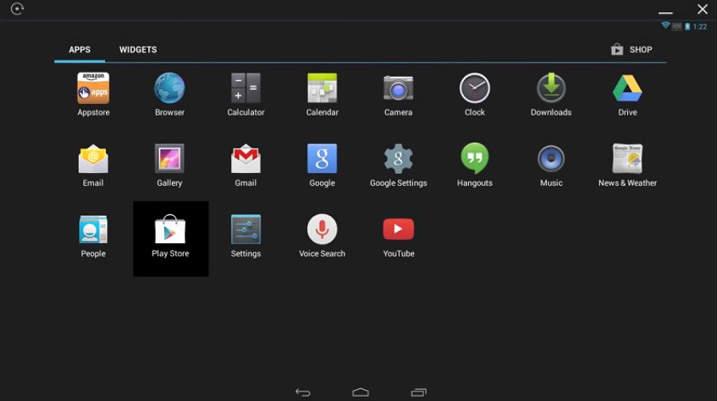Viewport: 717px width, 401px height.
Task: Click the 1:22 clock in status bar
Action: (x=700, y=27)
